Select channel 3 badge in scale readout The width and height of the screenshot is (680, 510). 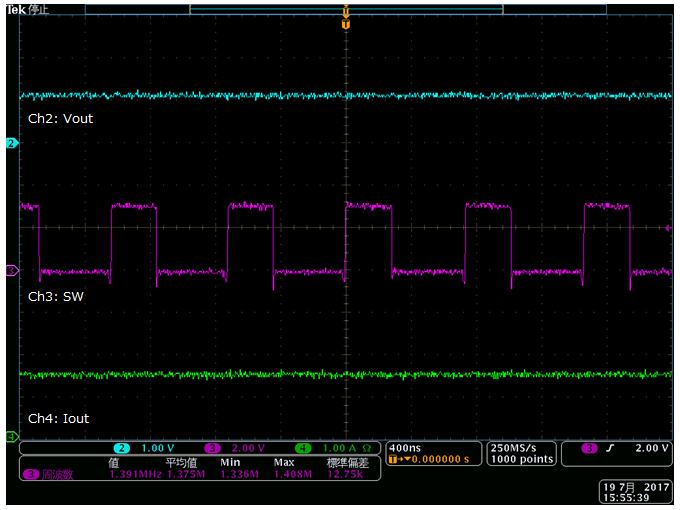212,448
